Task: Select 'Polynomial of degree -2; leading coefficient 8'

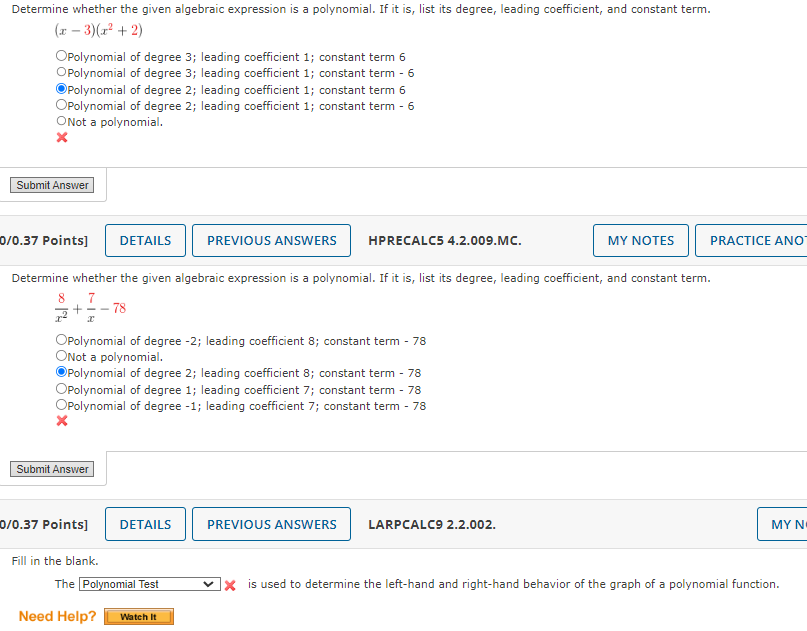Action: coord(59,340)
